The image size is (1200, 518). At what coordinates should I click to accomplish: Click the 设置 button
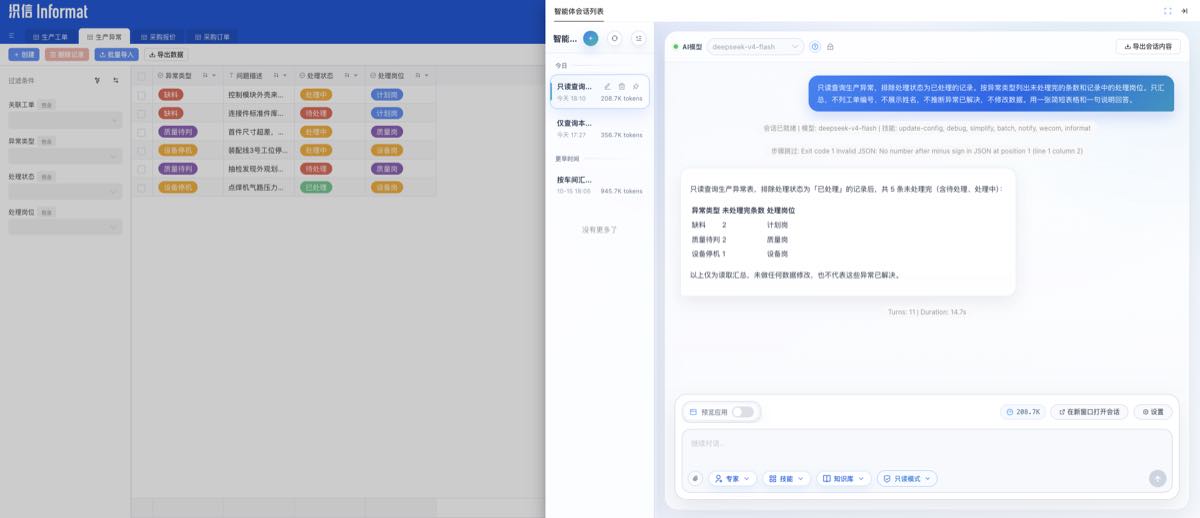pyautogui.click(x=1152, y=411)
